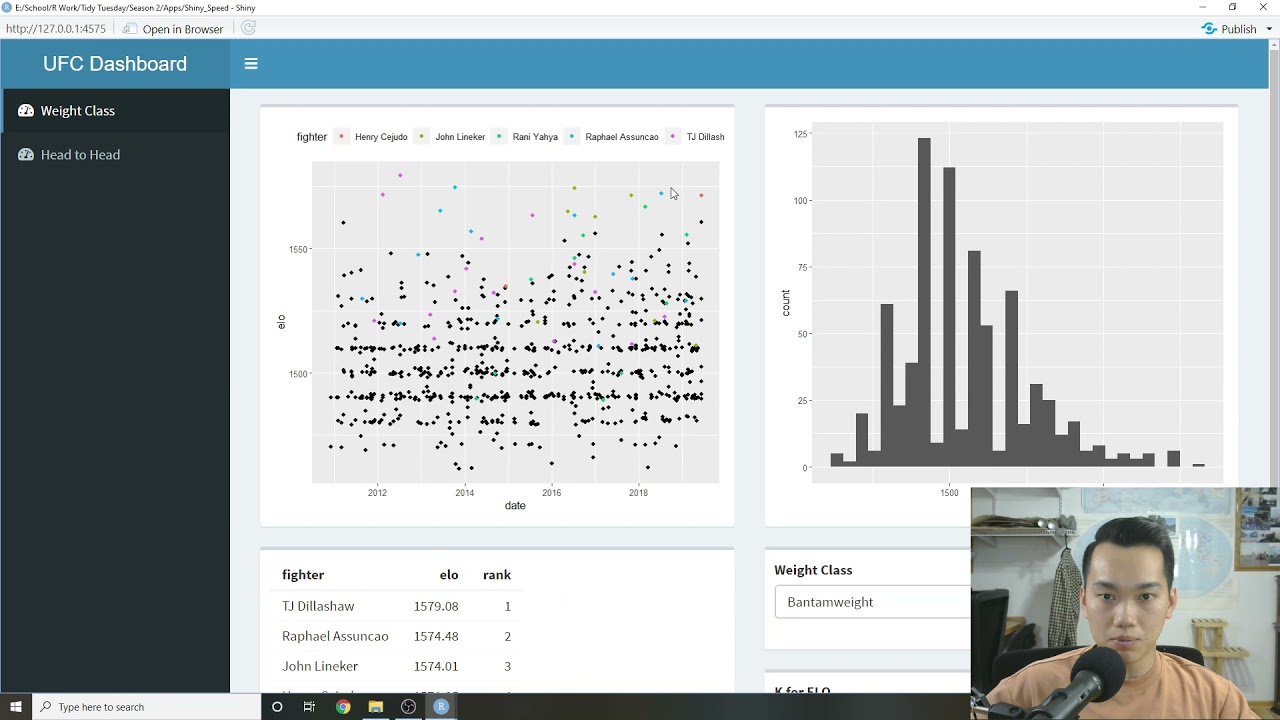Click the 'Henry Cejudo' legend label
Image resolution: width=1280 pixels, height=720 pixels.
pyautogui.click(x=381, y=137)
